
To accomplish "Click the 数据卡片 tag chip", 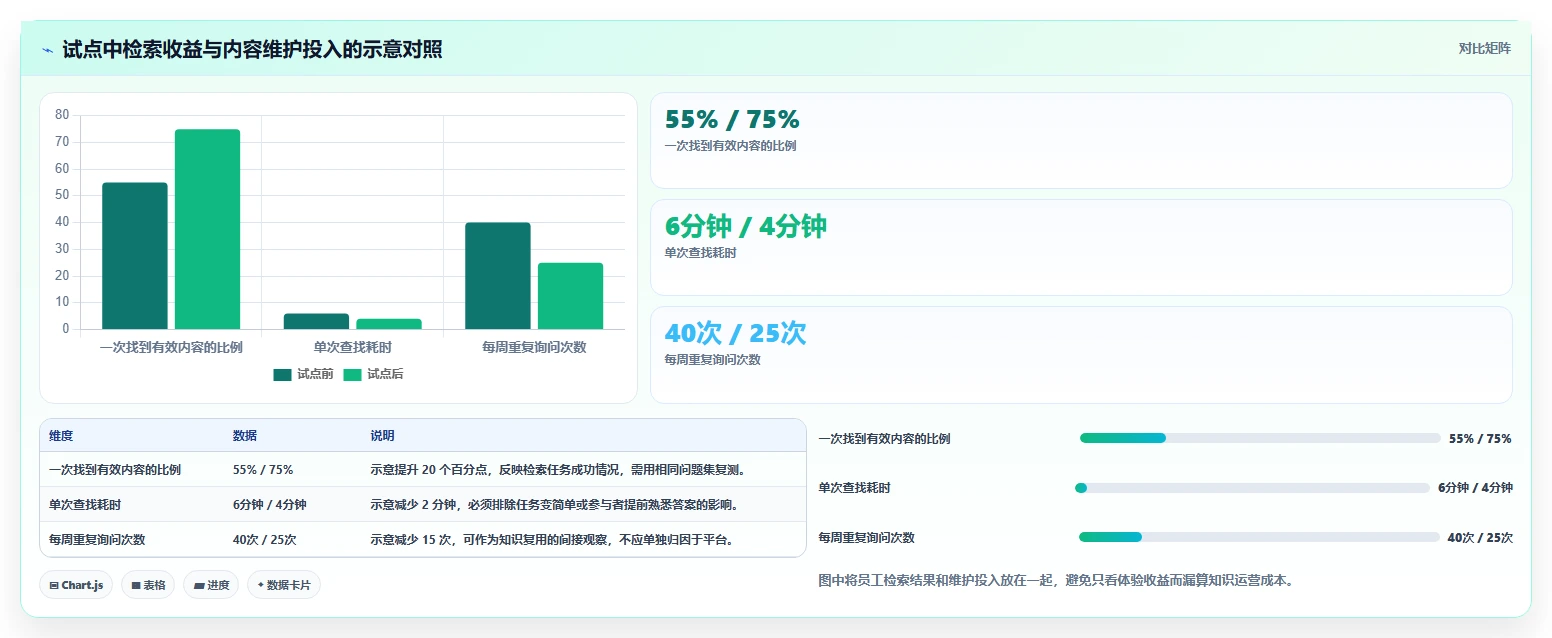I will pyautogui.click(x=284, y=585).
